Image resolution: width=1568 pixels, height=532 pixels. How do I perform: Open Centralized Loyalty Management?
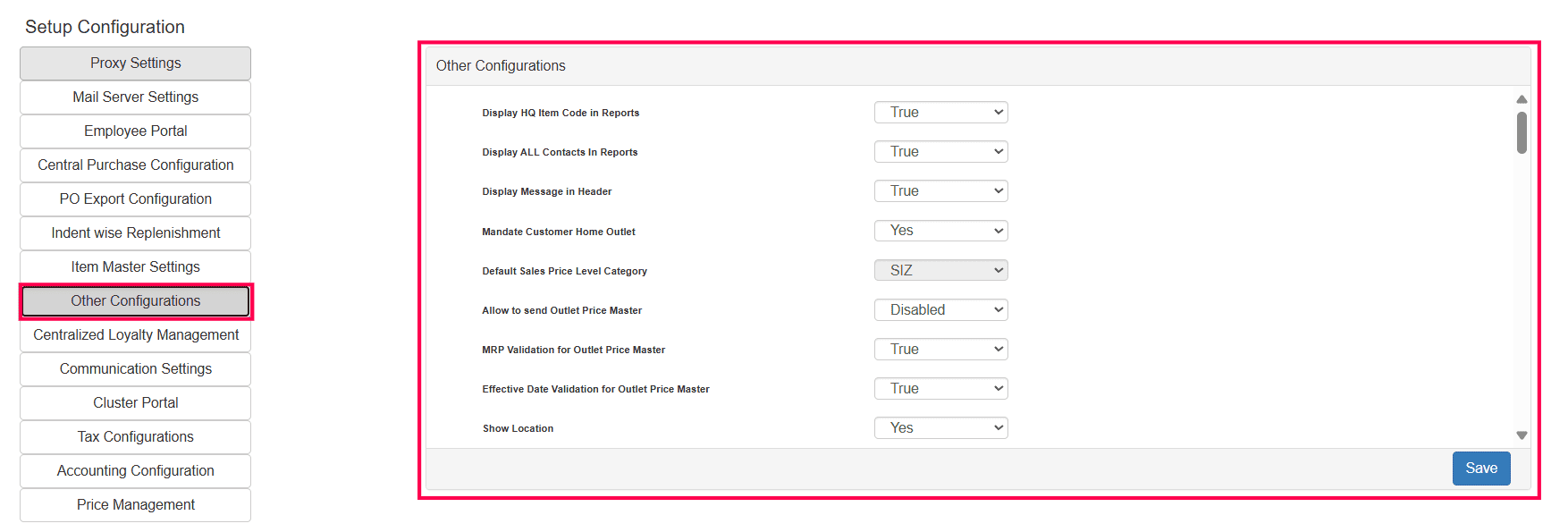pyautogui.click(x=136, y=335)
